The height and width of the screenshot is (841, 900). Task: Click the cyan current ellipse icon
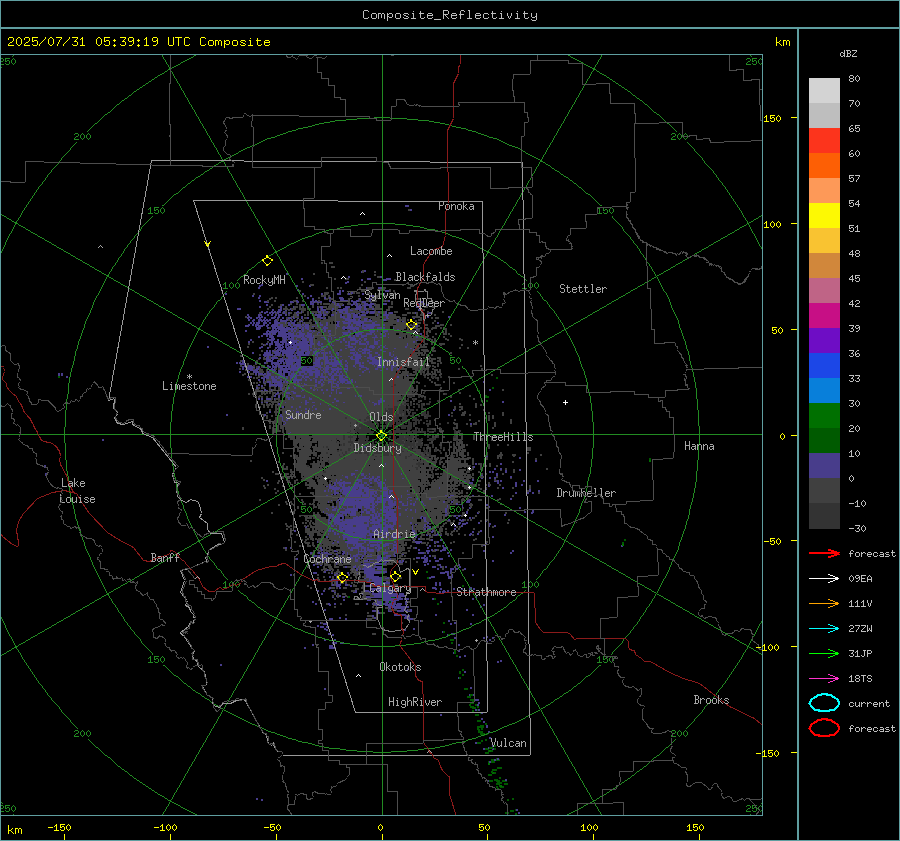824,703
